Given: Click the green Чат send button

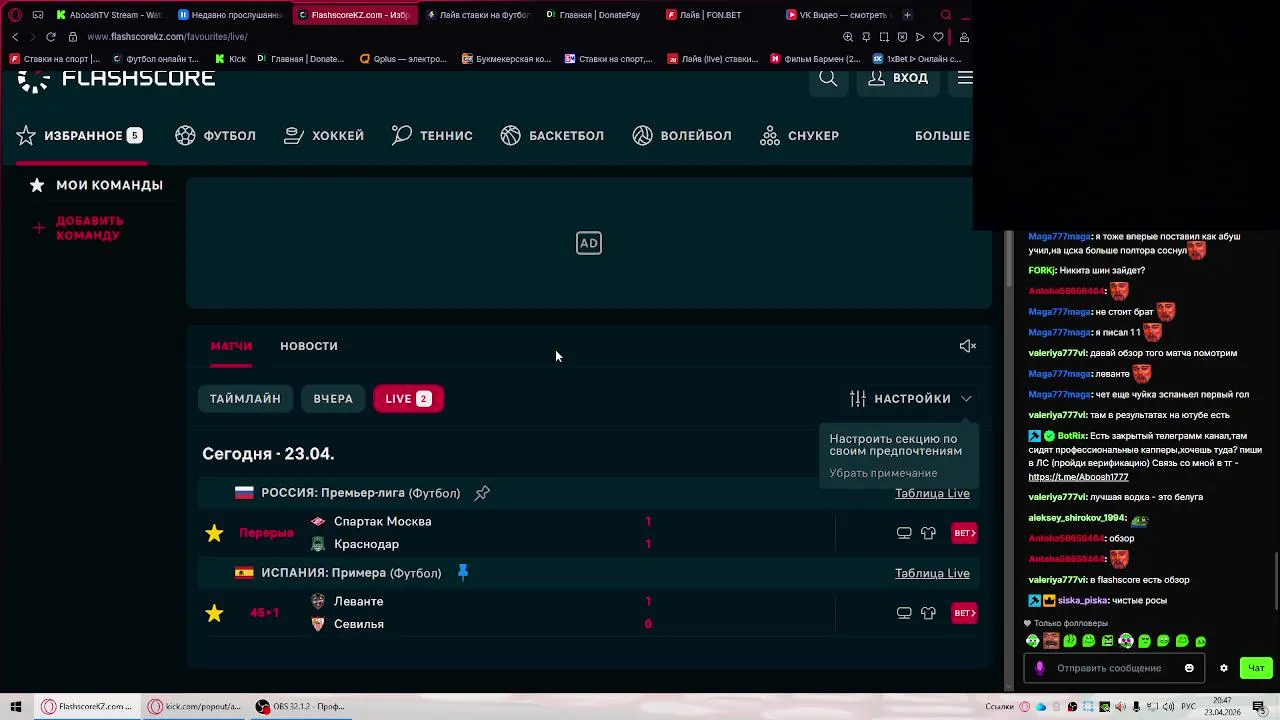Looking at the screenshot, I should pyautogui.click(x=1256, y=668).
